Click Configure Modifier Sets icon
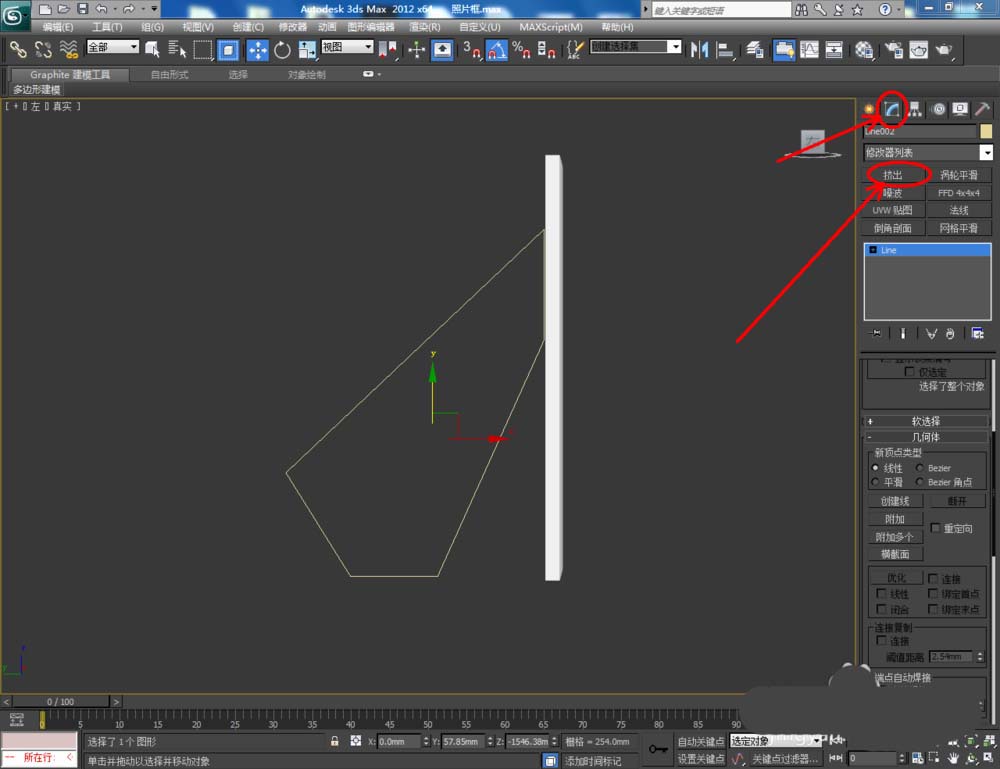Screen dimensions: 1000x769 pos(977,333)
